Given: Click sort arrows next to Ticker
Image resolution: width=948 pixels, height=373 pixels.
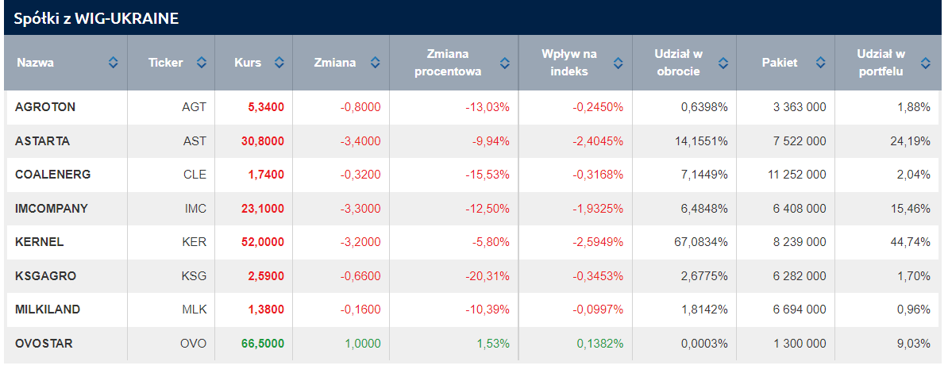Looking at the screenshot, I should [x=202, y=62].
